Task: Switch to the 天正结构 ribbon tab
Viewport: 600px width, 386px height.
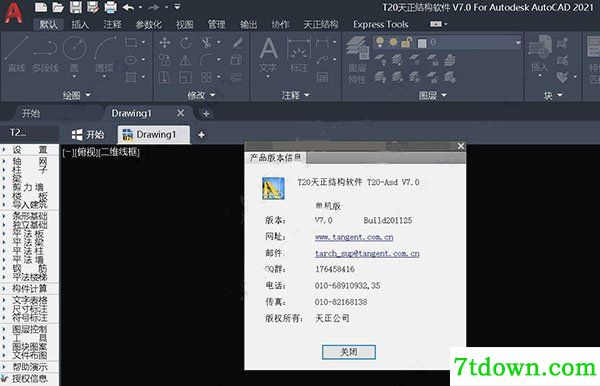Action: (321, 24)
